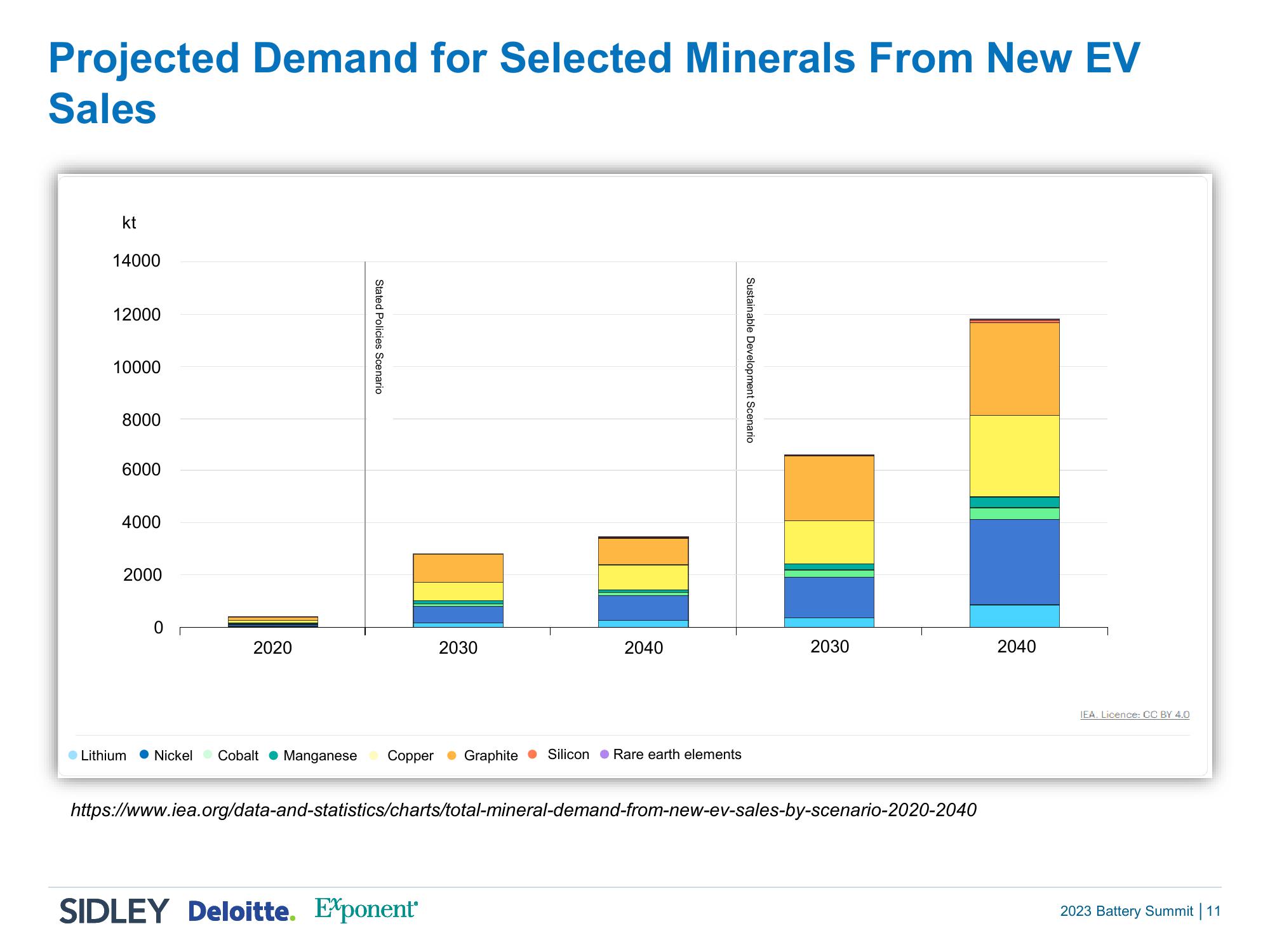This screenshot has height=952, width=1270.
Task: Click the 'Rare earth elements' legend text
Action: (x=677, y=754)
